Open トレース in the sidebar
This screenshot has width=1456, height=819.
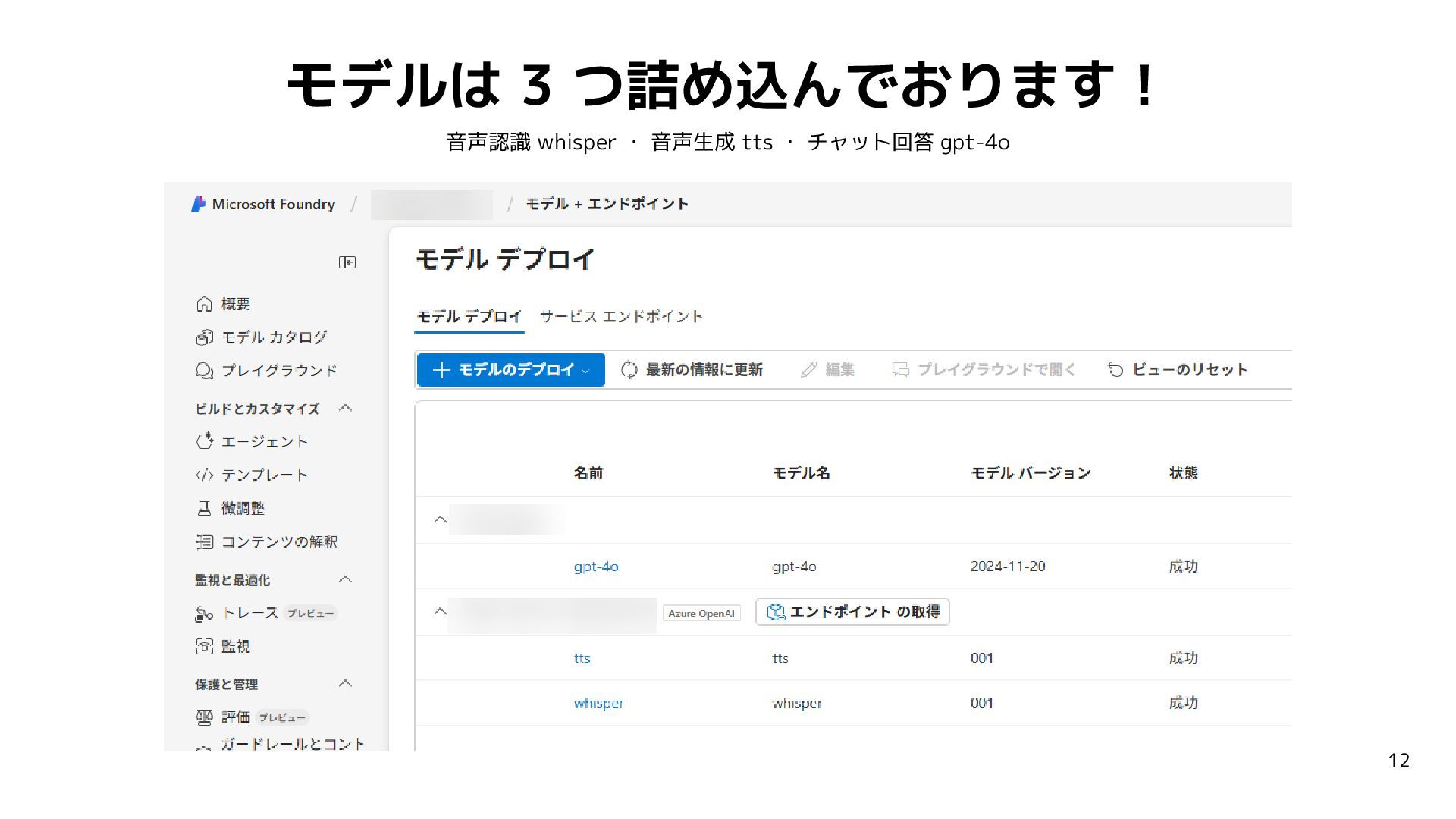coord(249,613)
